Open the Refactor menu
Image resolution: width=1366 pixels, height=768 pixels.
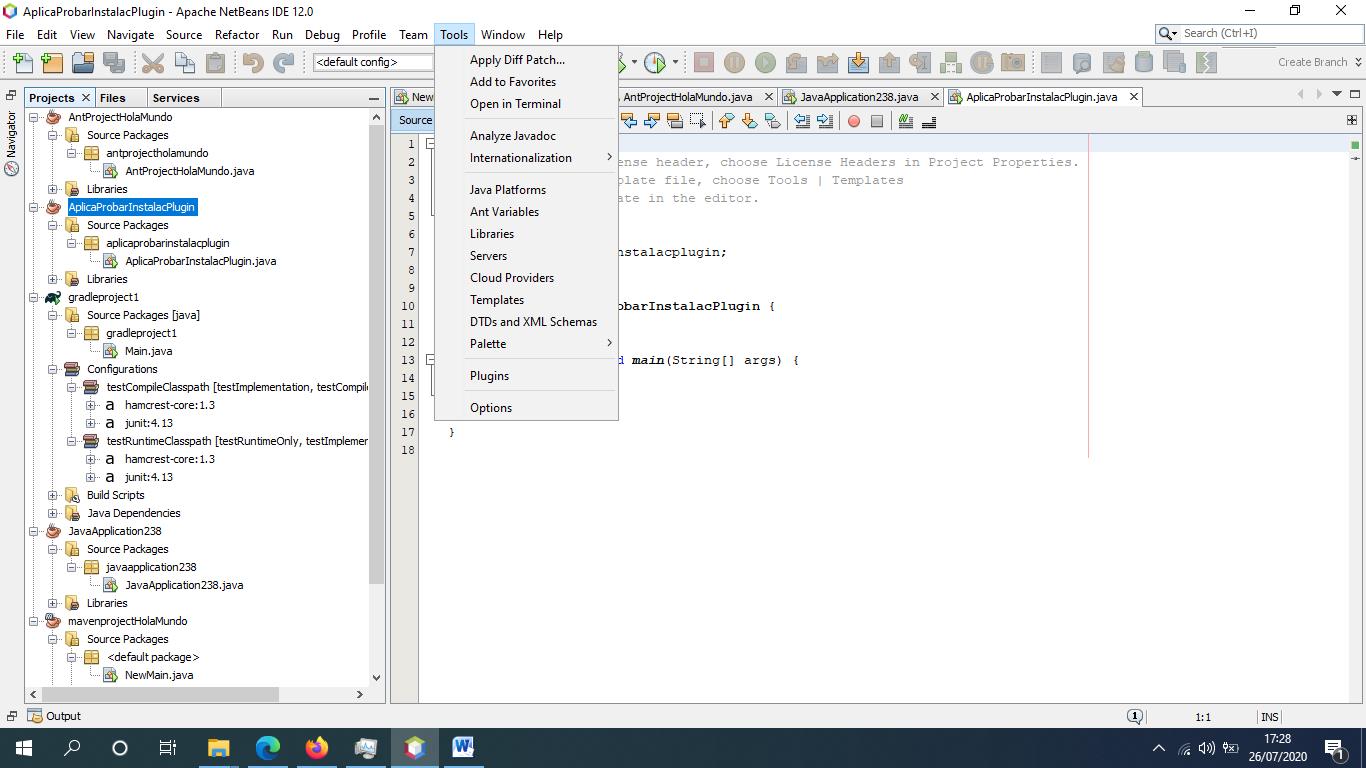237,34
